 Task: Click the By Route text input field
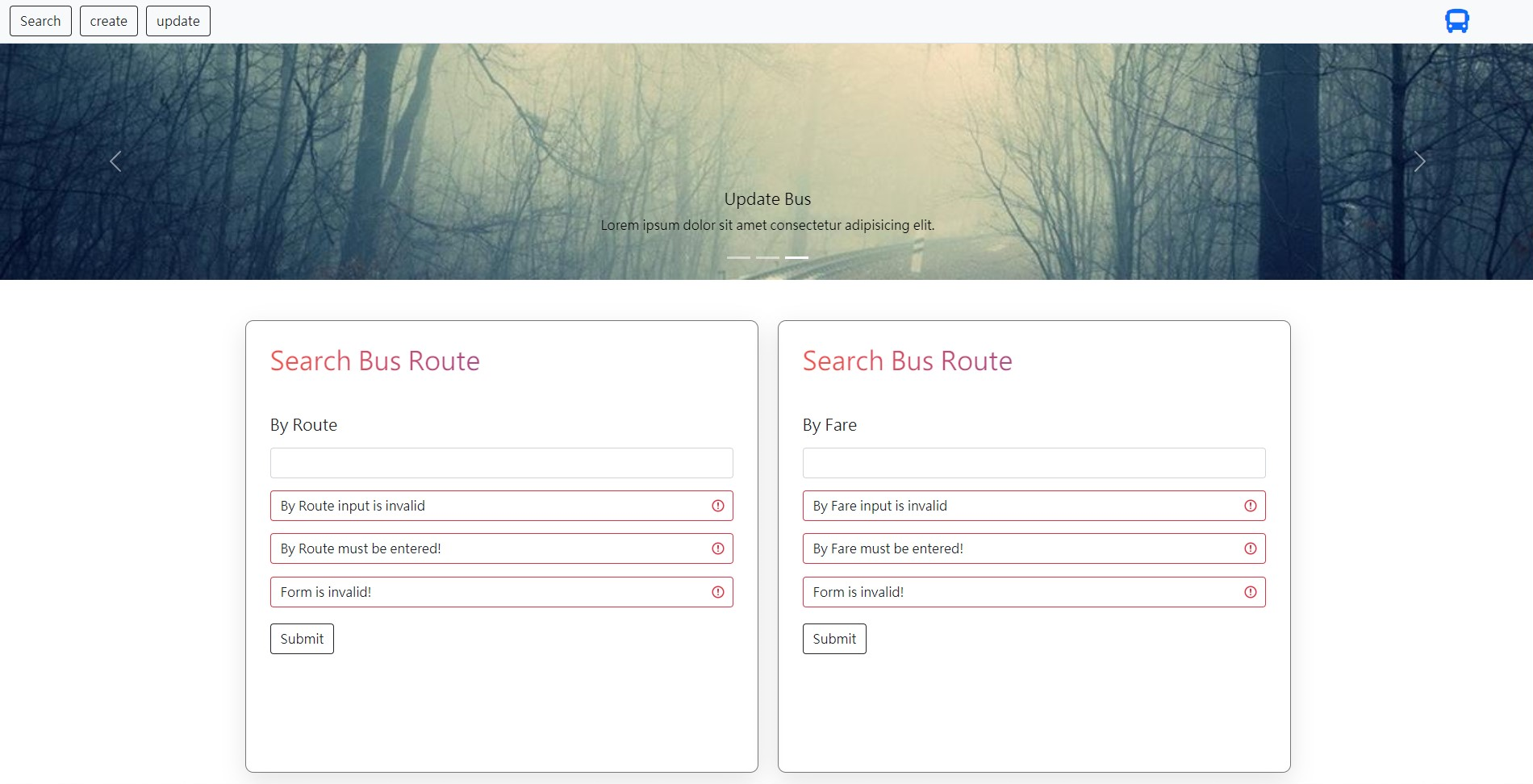[x=501, y=462]
